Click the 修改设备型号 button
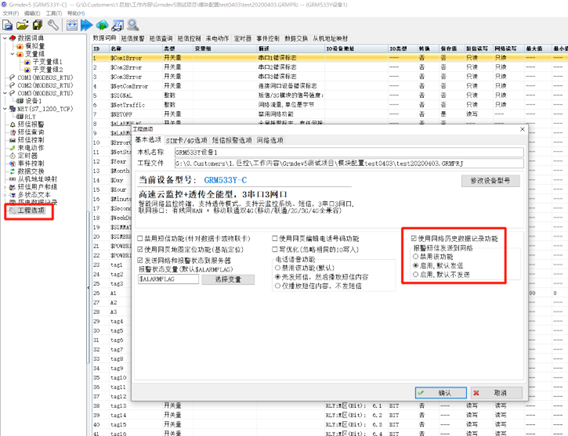568x436 pixels. (490, 181)
